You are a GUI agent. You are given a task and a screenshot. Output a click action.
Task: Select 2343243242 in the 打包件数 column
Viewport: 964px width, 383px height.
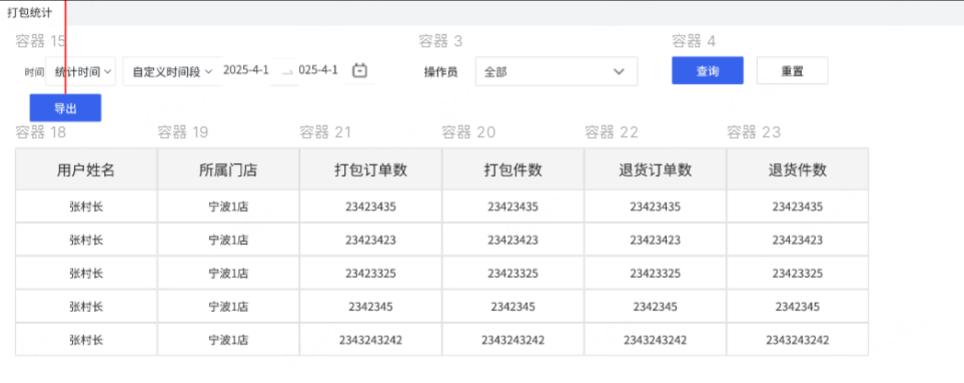pyautogui.click(x=513, y=339)
